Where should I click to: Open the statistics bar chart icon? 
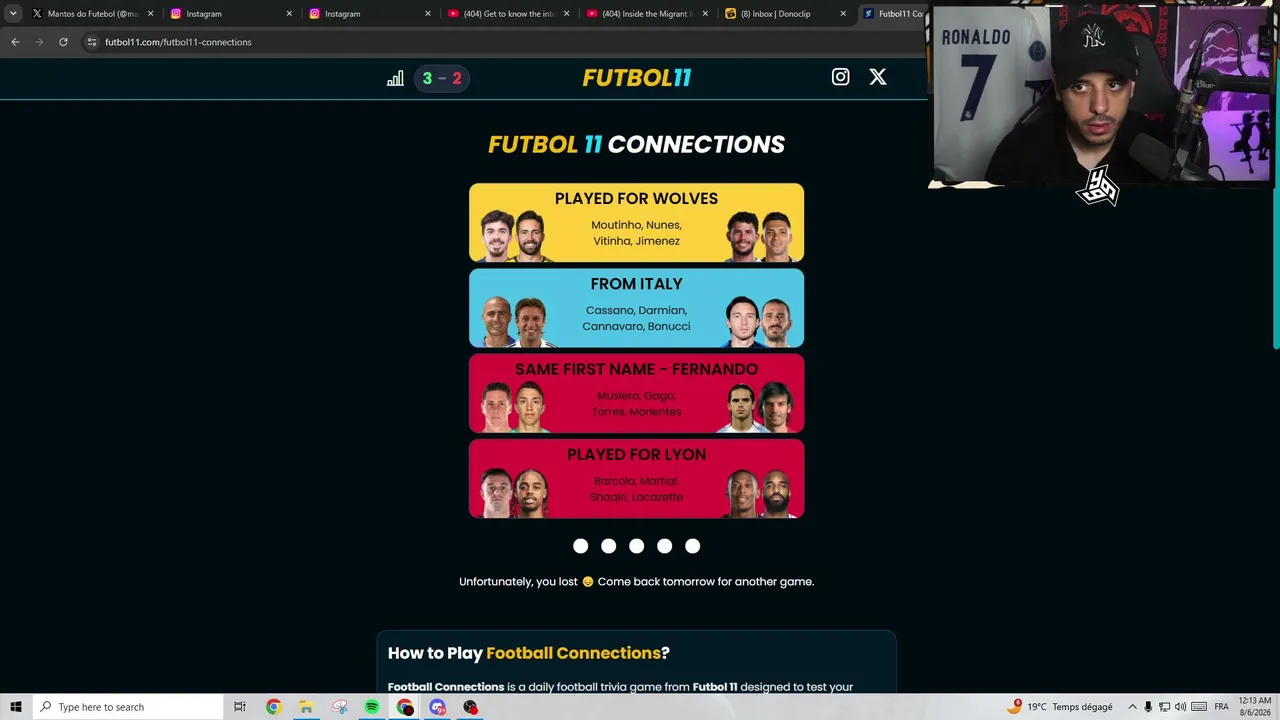tap(395, 78)
